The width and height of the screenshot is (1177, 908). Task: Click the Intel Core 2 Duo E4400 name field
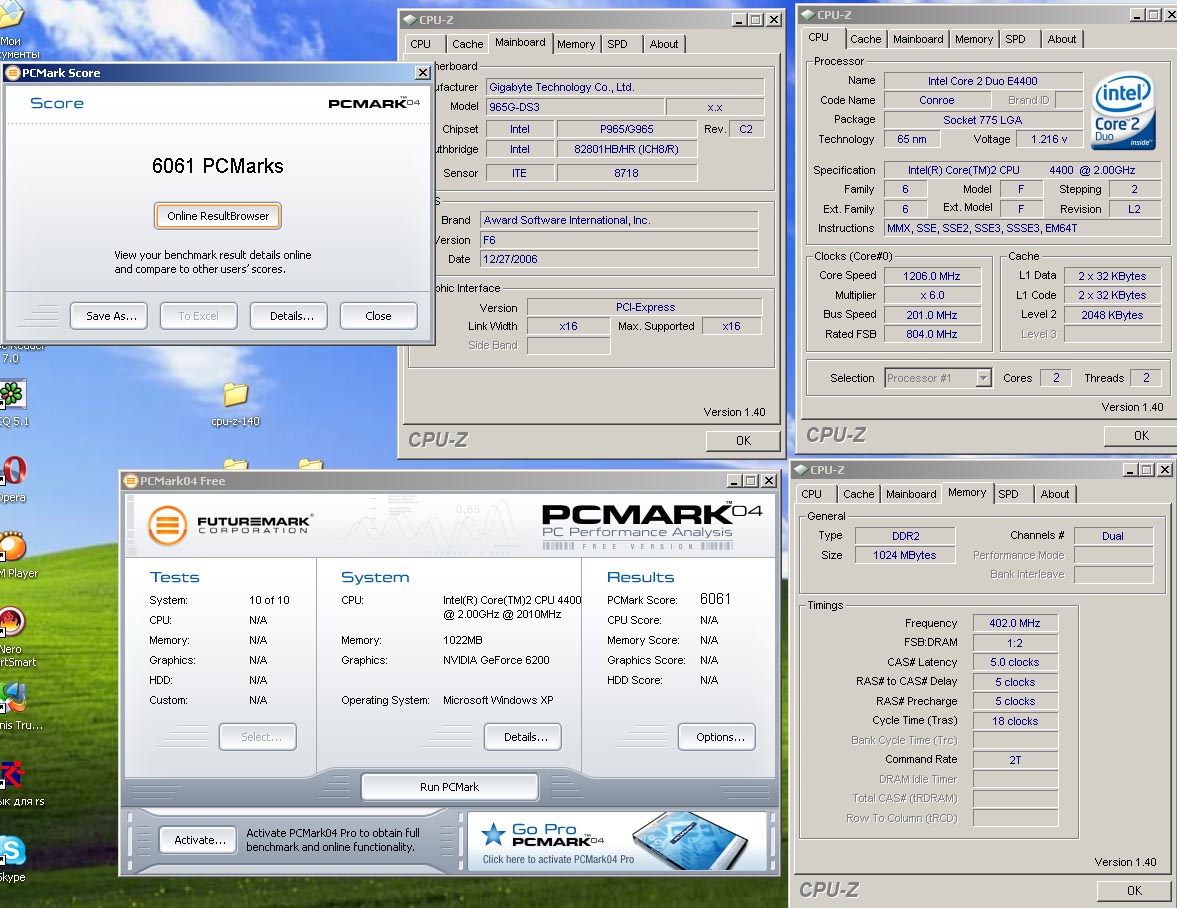[x=983, y=81]
